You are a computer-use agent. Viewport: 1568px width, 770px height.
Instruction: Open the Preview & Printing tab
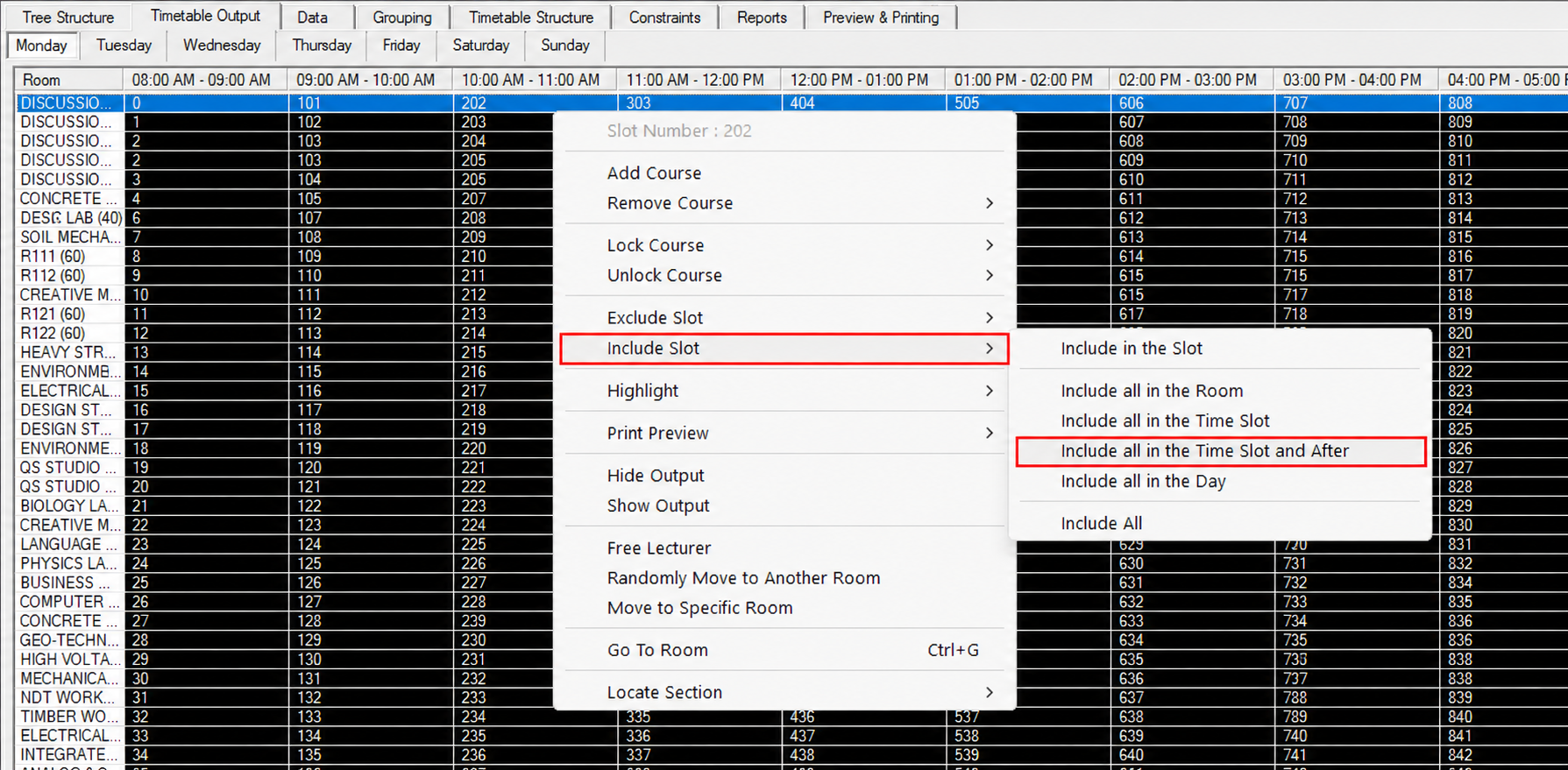[x=881, y=18]
